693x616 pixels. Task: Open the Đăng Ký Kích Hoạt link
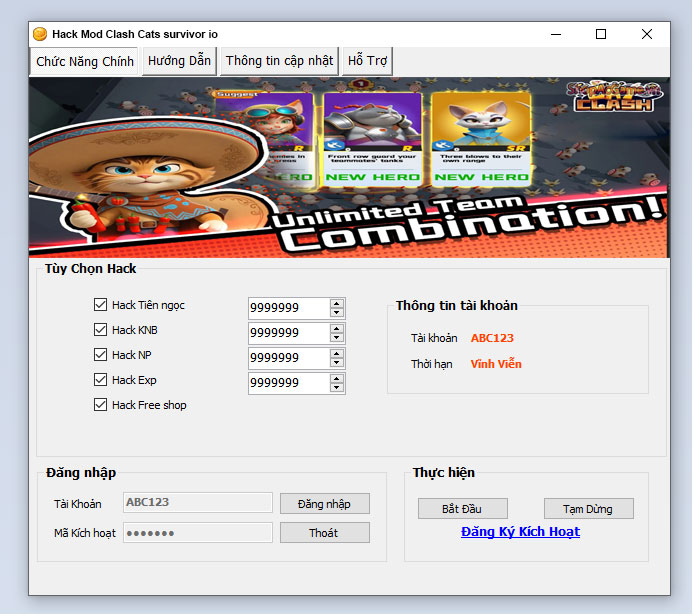520,532
